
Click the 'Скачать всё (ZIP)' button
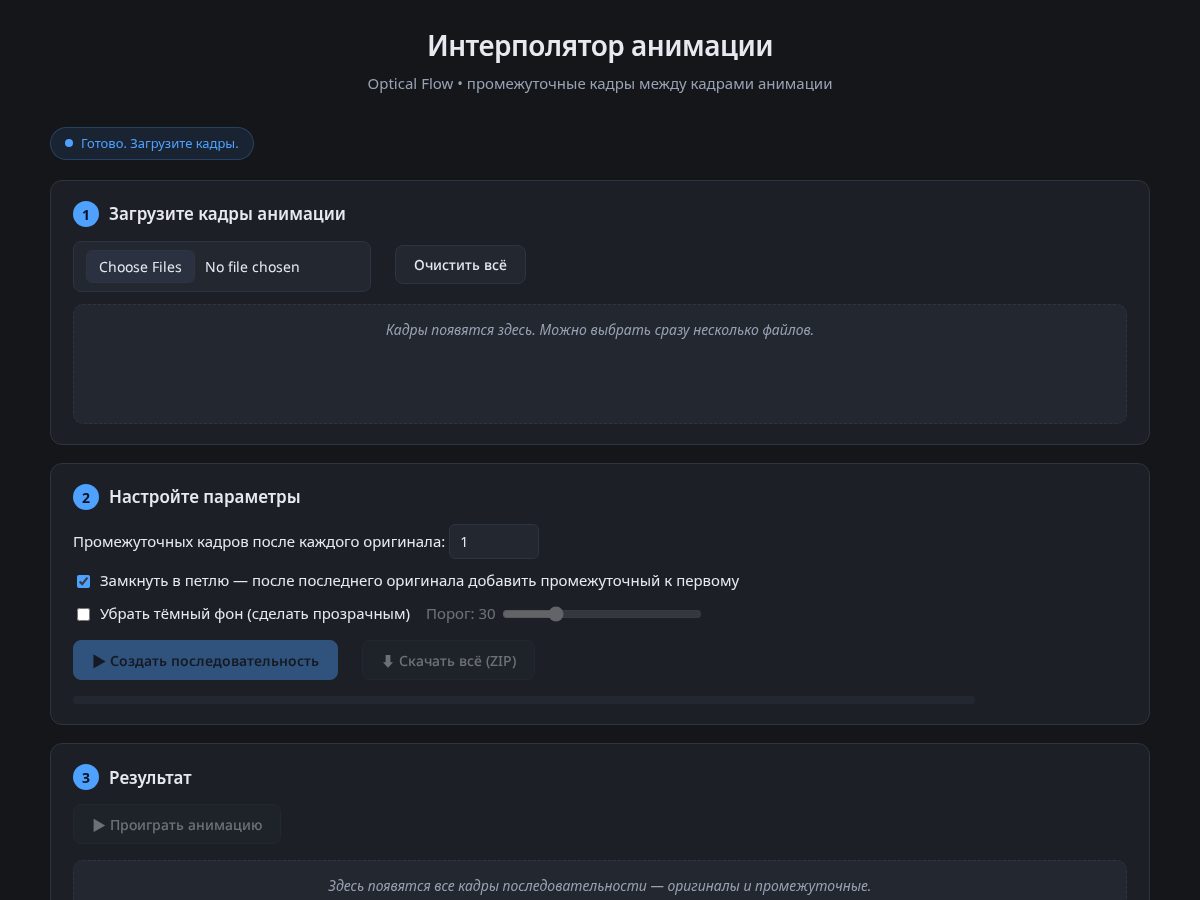click(448, 660)
